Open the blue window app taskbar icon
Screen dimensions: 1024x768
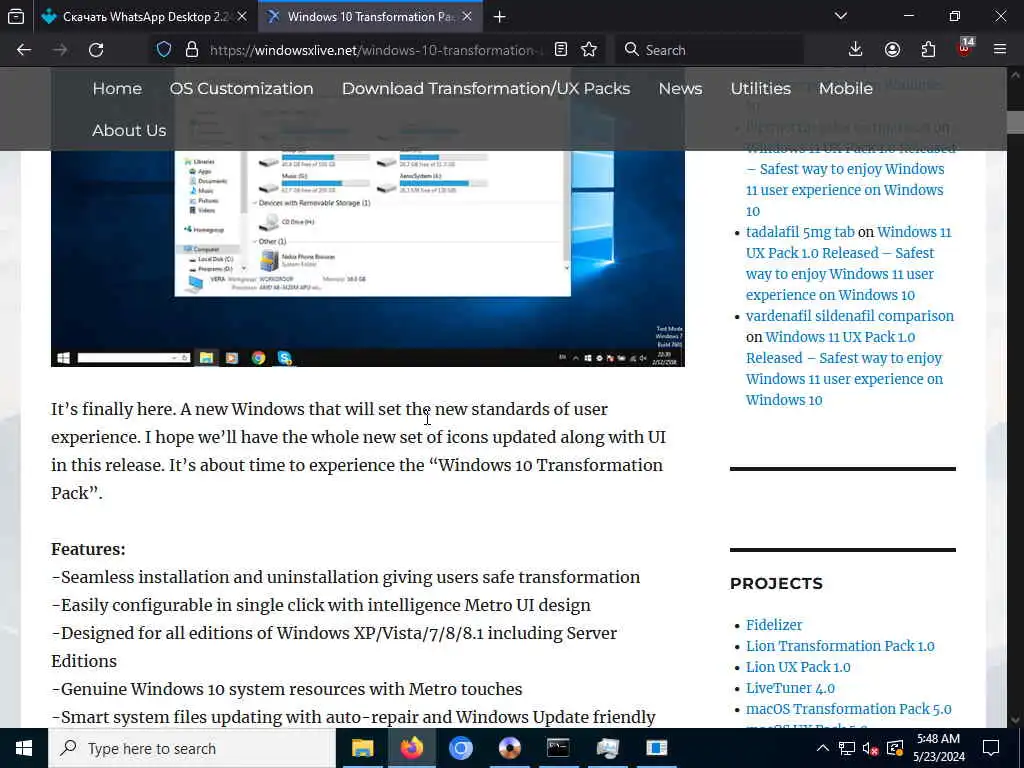(x=656, y=748)
